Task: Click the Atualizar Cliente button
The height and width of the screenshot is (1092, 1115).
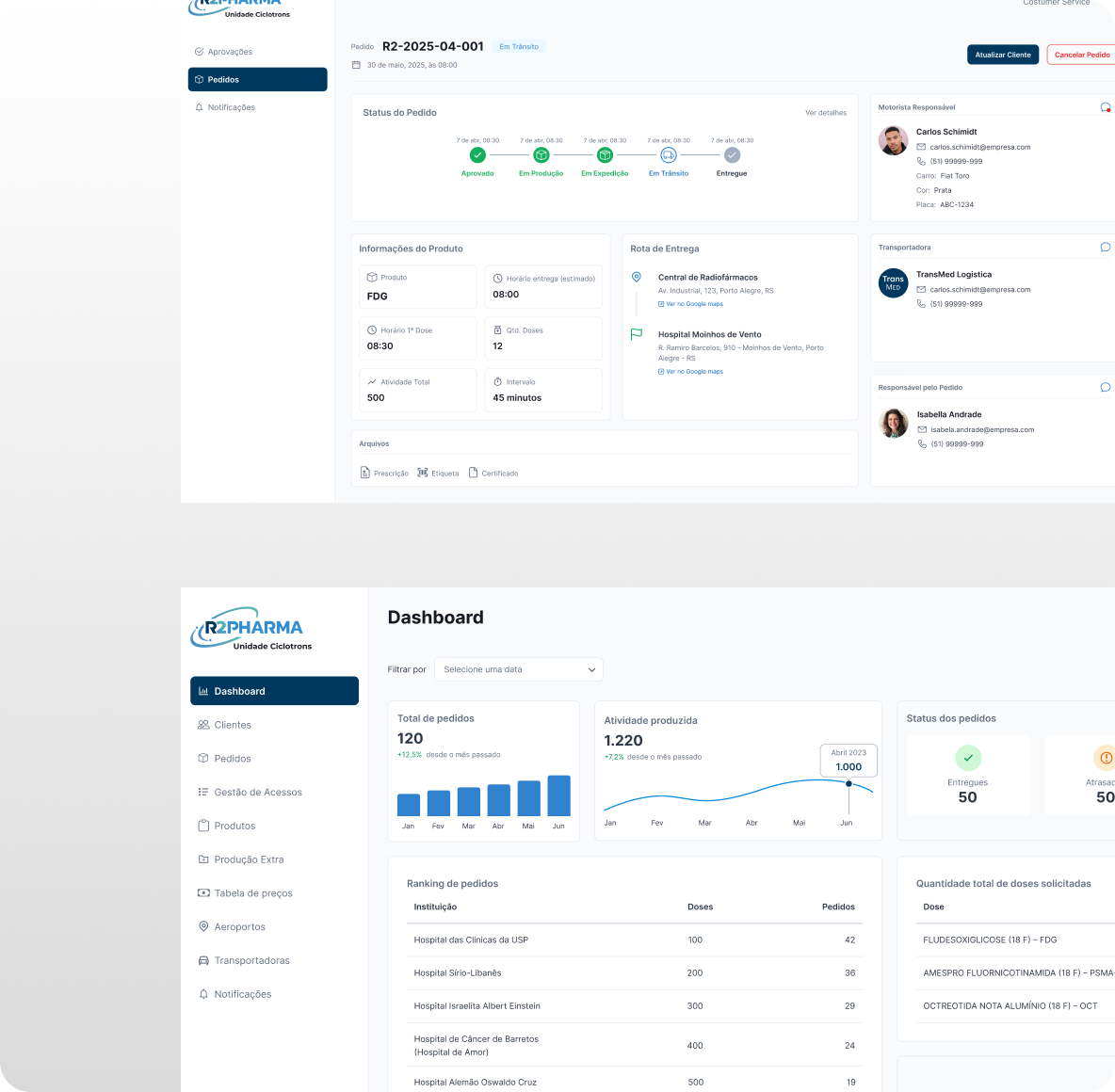Action: tap(1003, 55)
